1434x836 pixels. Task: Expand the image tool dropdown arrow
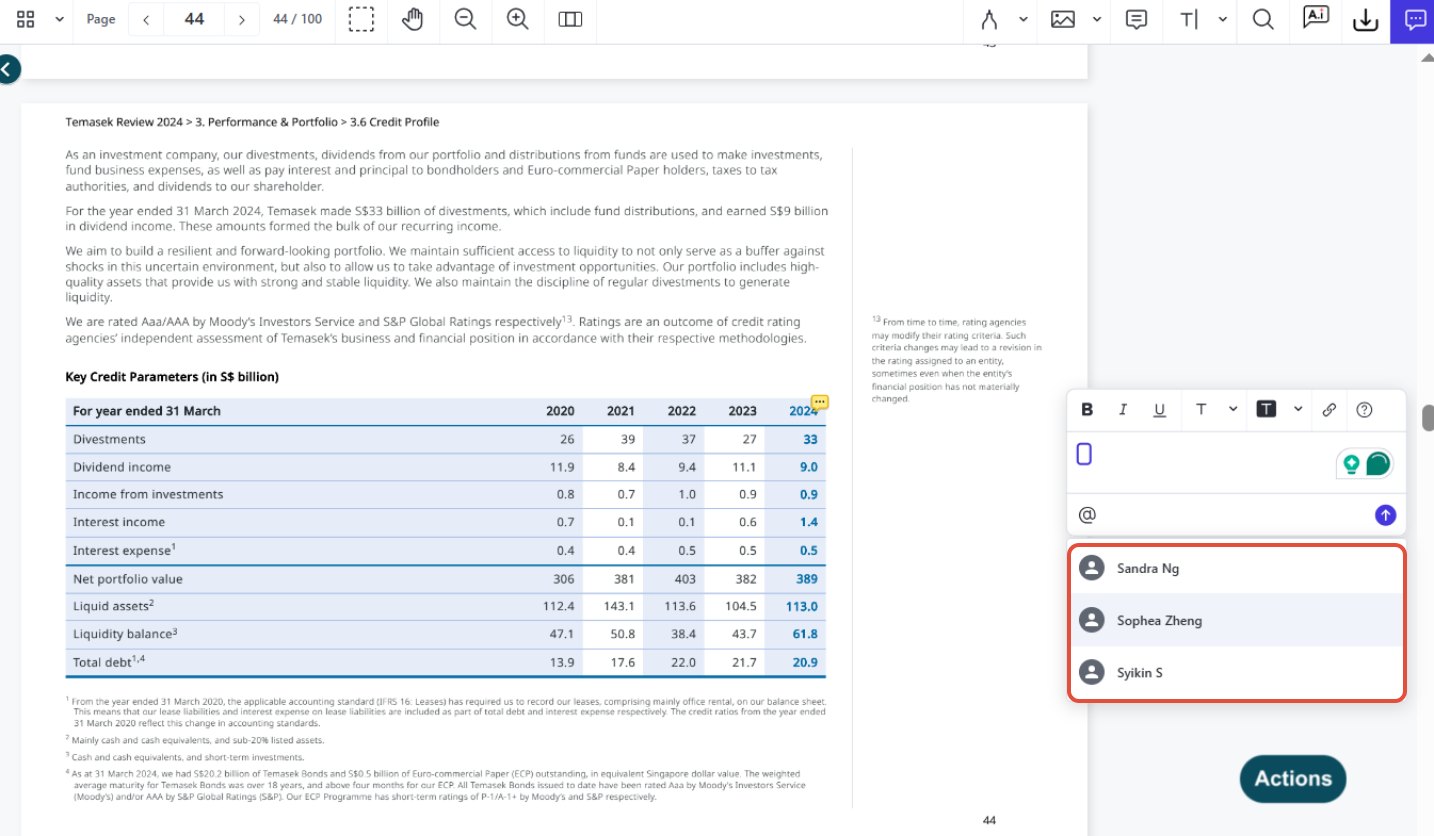(x=1097, y=19)
